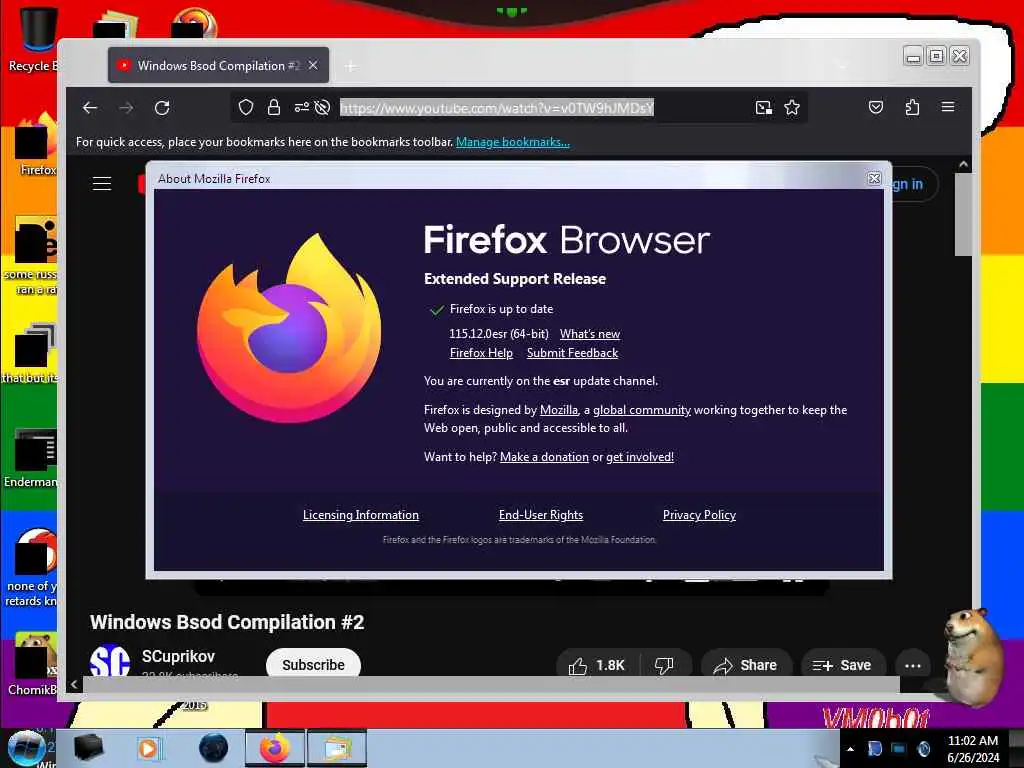Close the About Mozilla Firefox dialog

click(874, 178)
